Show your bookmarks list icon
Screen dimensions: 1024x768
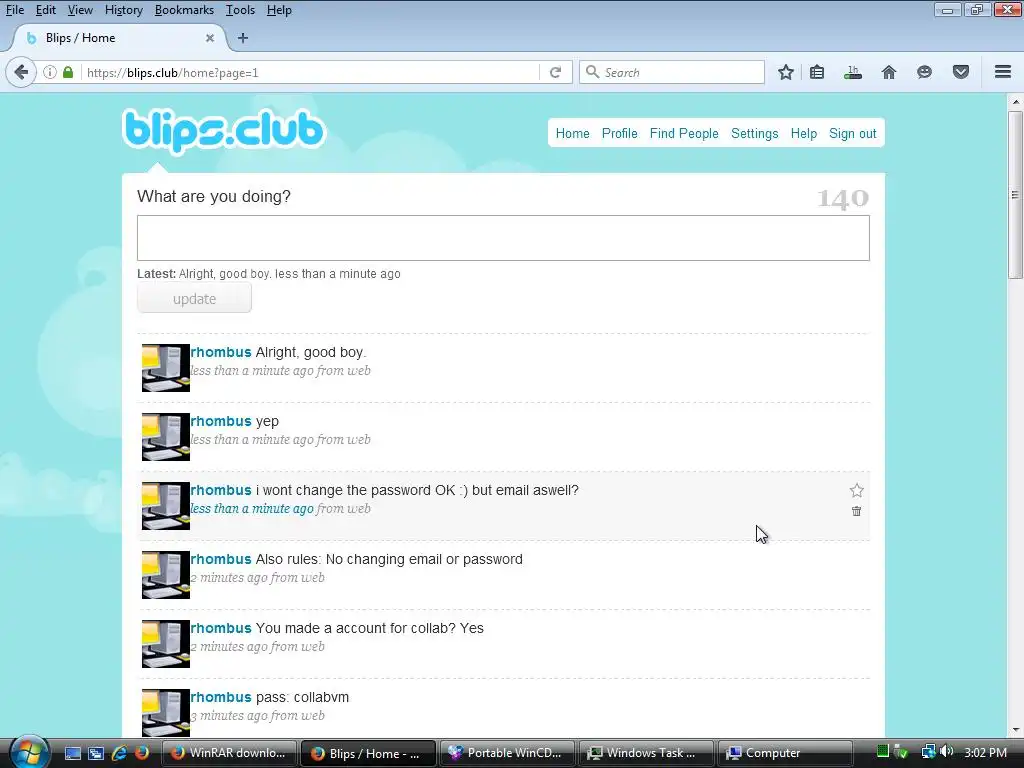point(817,72)
